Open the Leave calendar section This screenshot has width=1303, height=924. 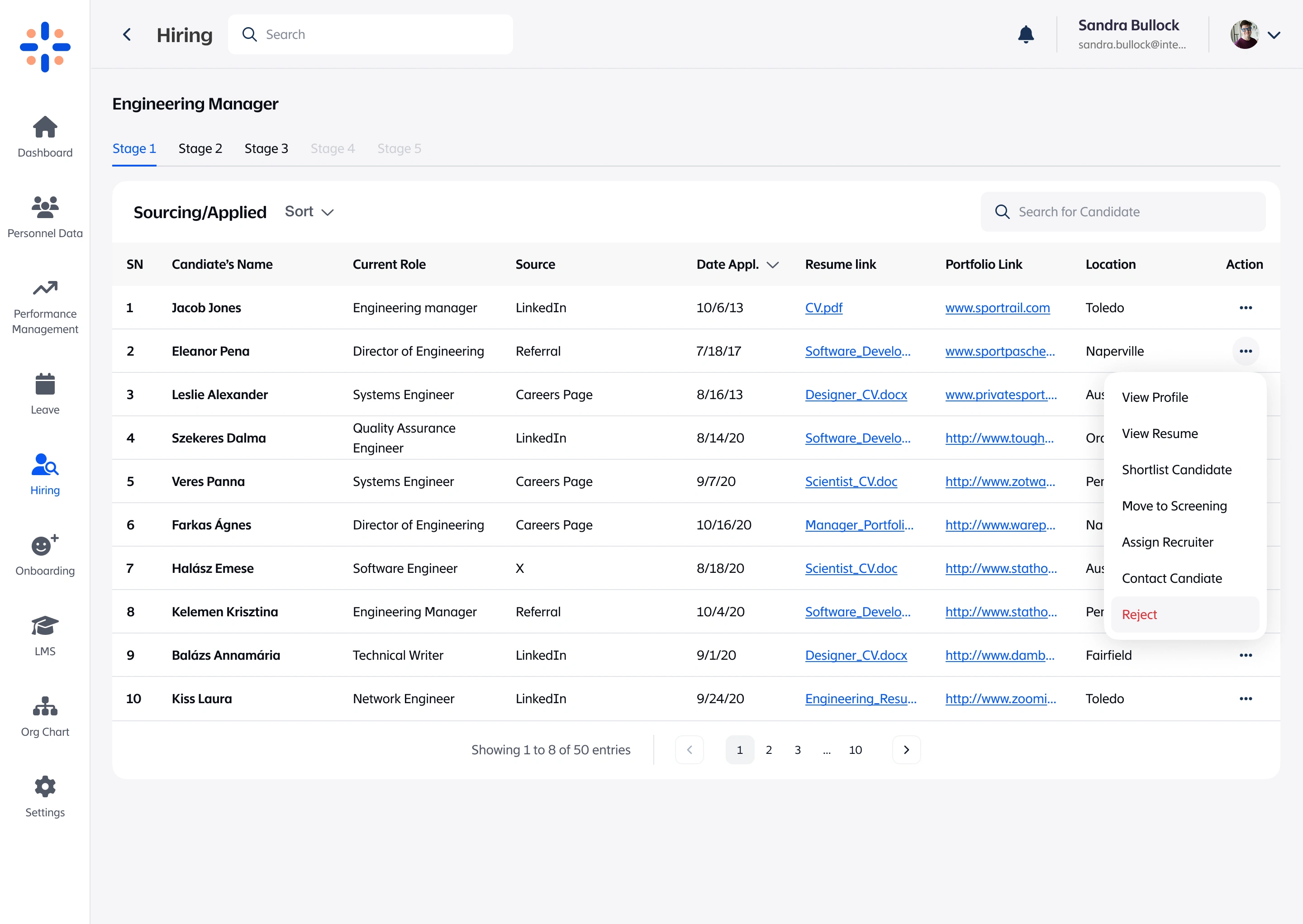point(45,393)
